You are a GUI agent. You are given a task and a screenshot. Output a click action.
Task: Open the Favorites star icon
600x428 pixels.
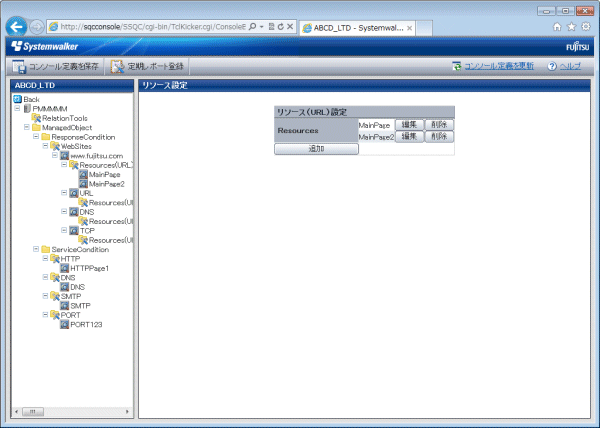571,27
